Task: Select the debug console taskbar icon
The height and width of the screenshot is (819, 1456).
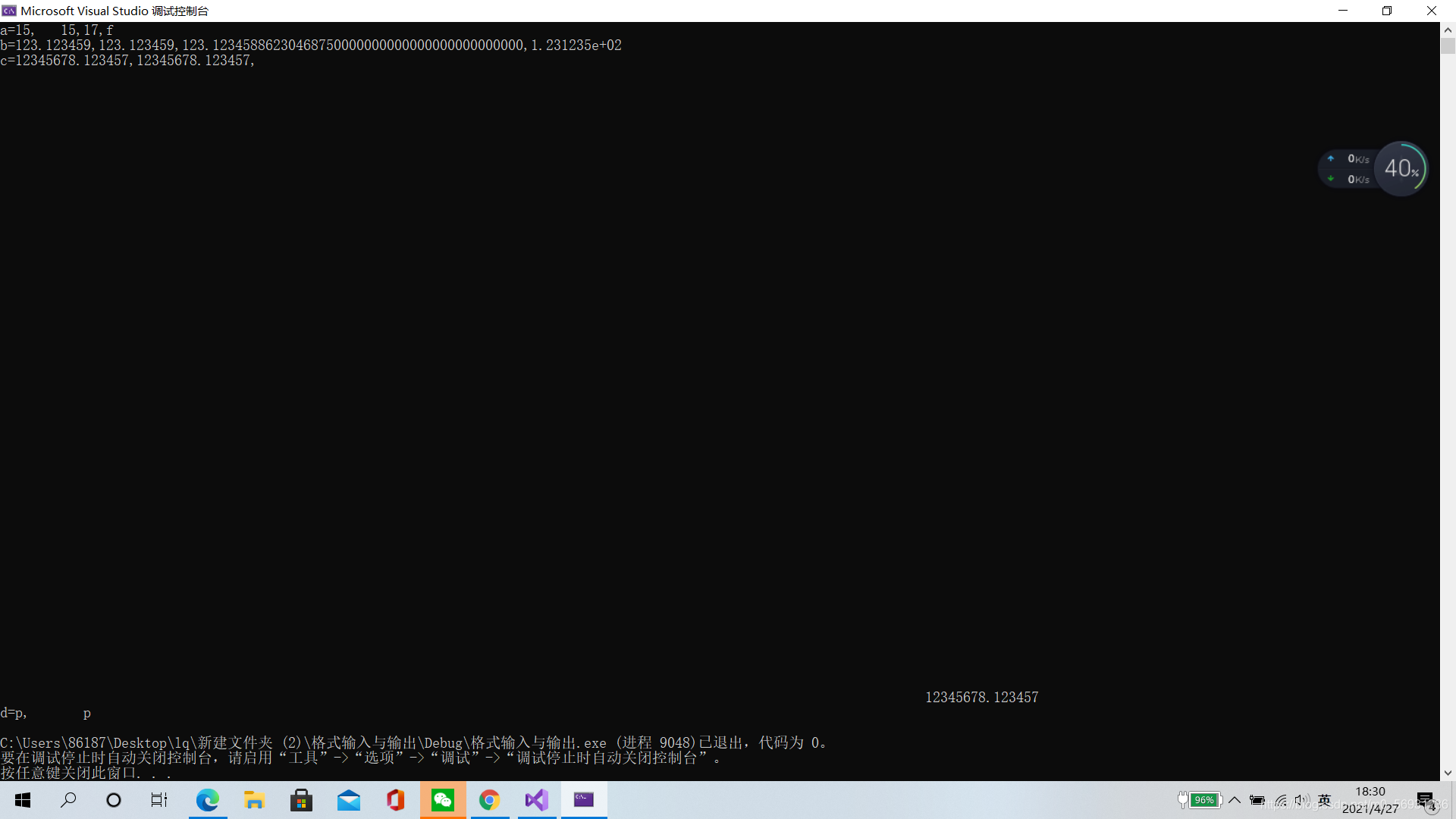Action: 584,800
